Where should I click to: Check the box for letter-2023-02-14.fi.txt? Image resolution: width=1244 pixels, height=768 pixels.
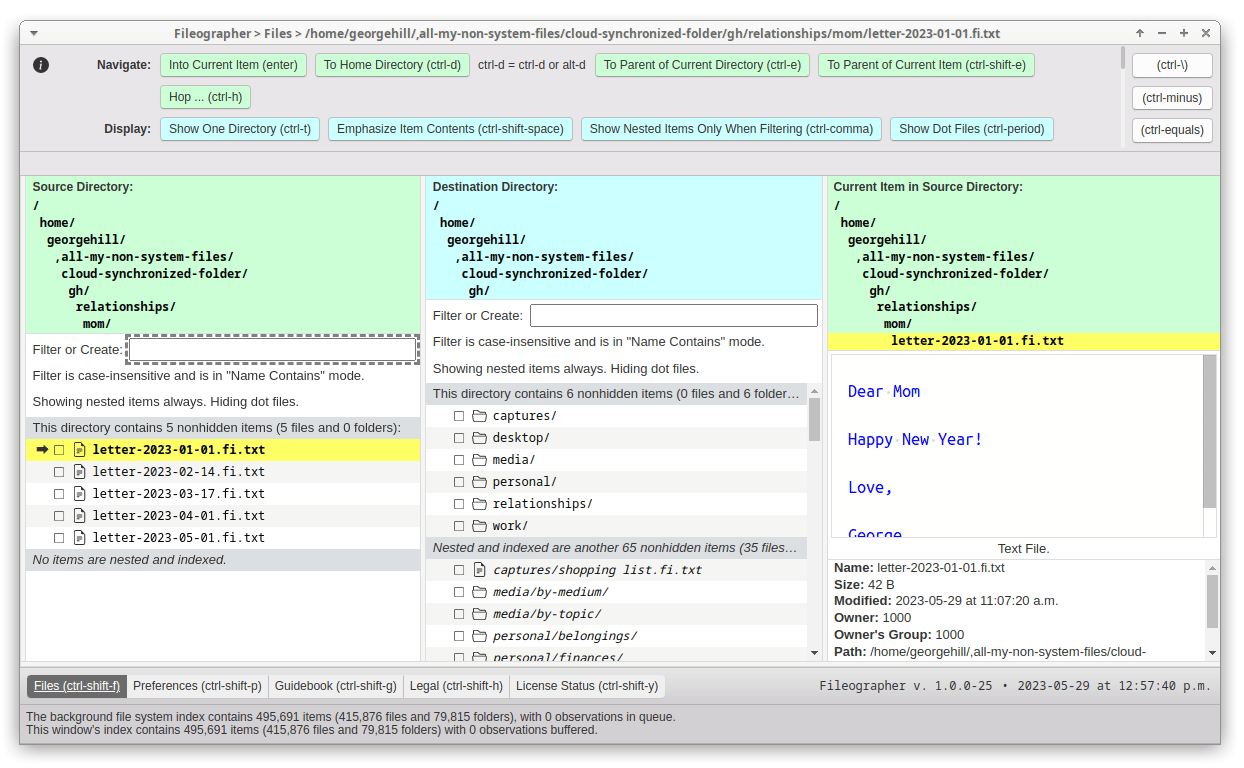(59, 472)
